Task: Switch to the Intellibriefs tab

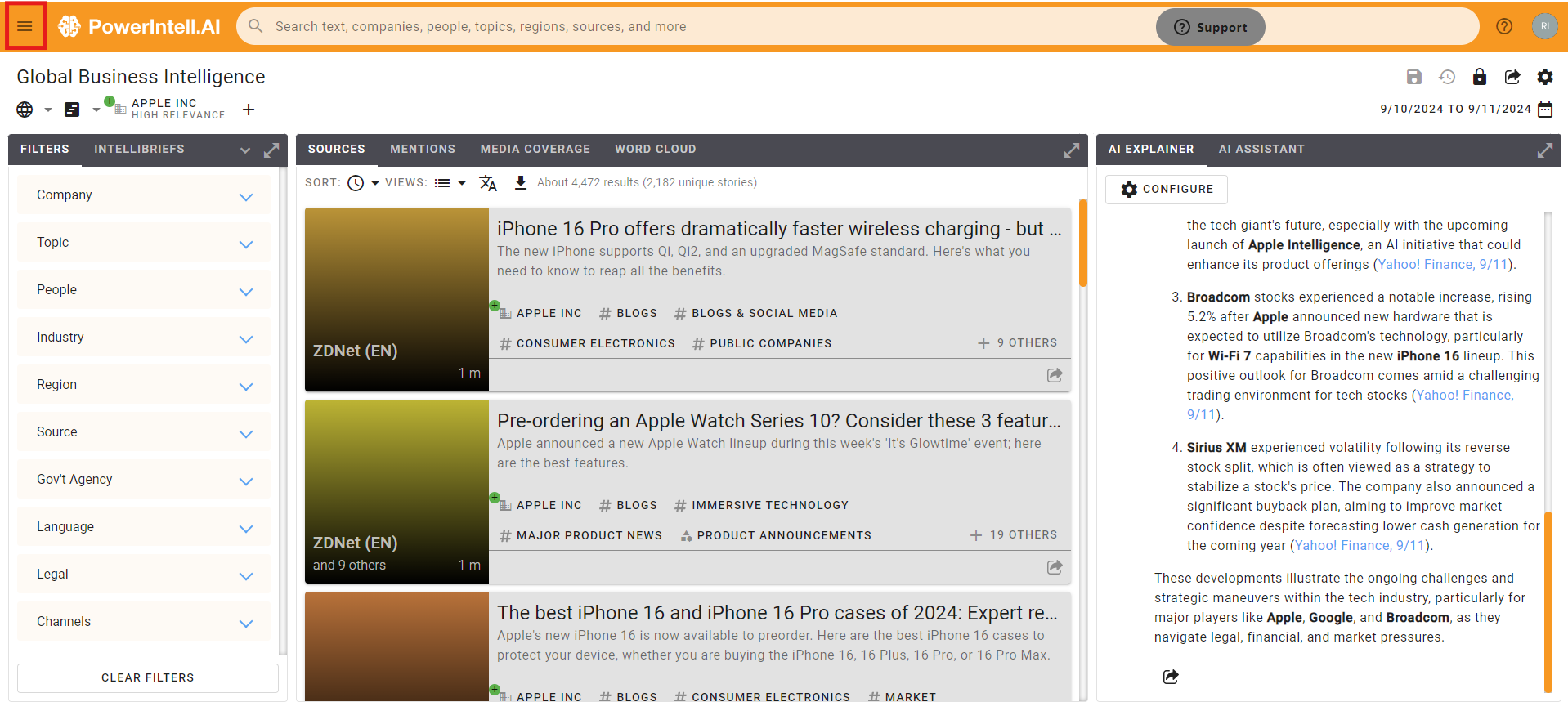Action: (139, 150)
